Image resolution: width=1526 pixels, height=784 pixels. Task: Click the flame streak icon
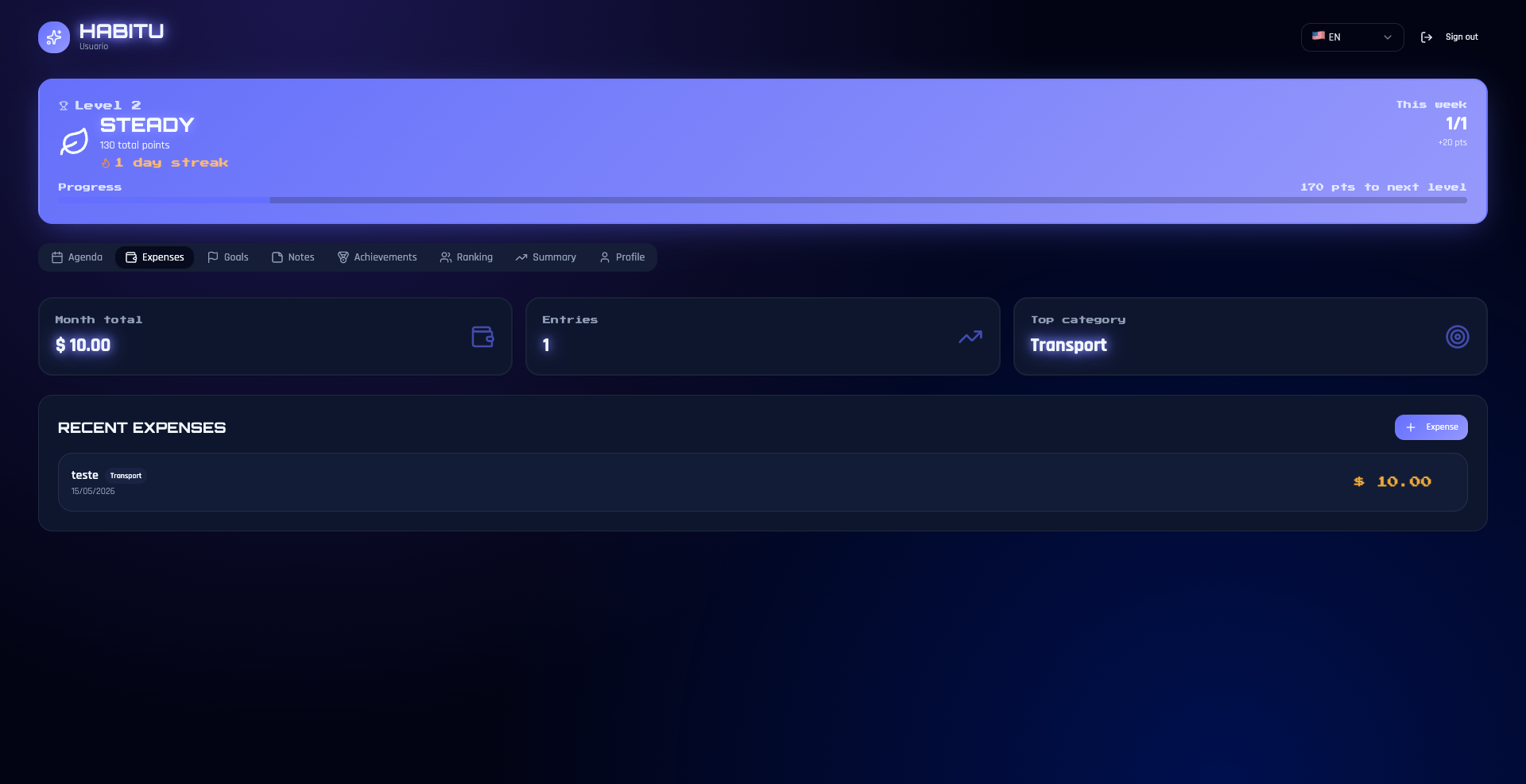click(105, 163)
